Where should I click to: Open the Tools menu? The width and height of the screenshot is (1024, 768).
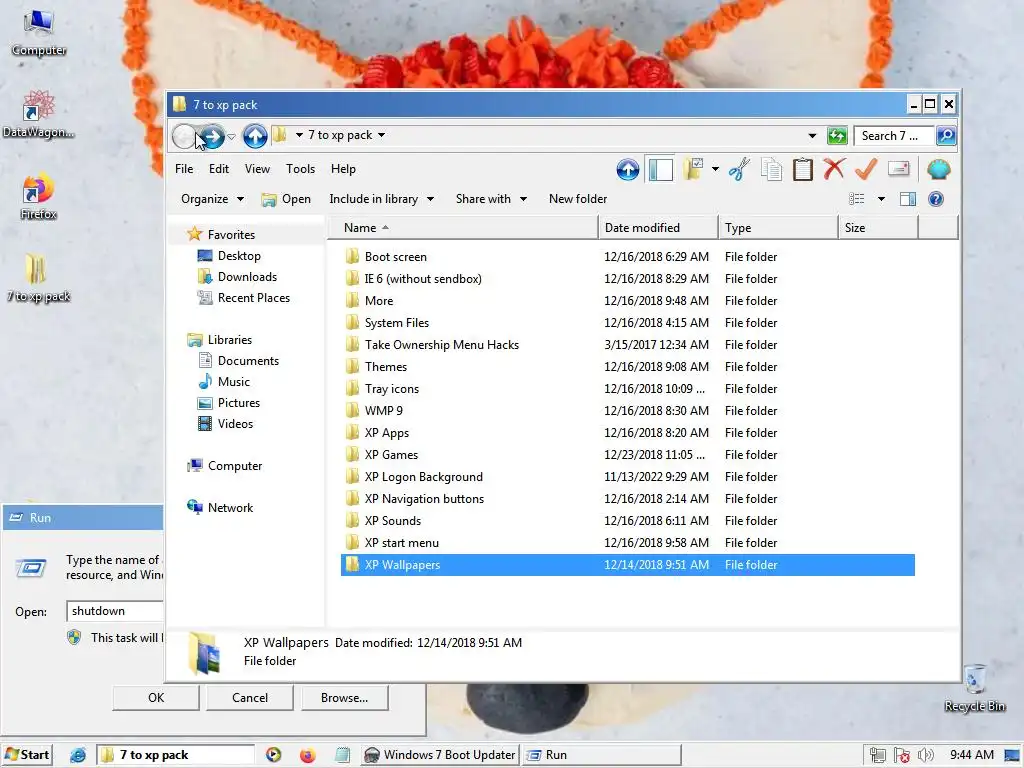point(300,168)
